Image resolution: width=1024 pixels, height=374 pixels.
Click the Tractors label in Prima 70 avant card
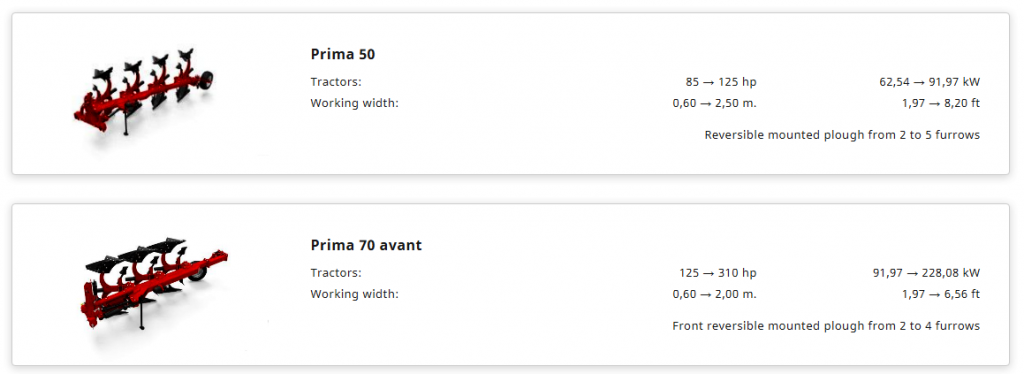pos(336,273)
